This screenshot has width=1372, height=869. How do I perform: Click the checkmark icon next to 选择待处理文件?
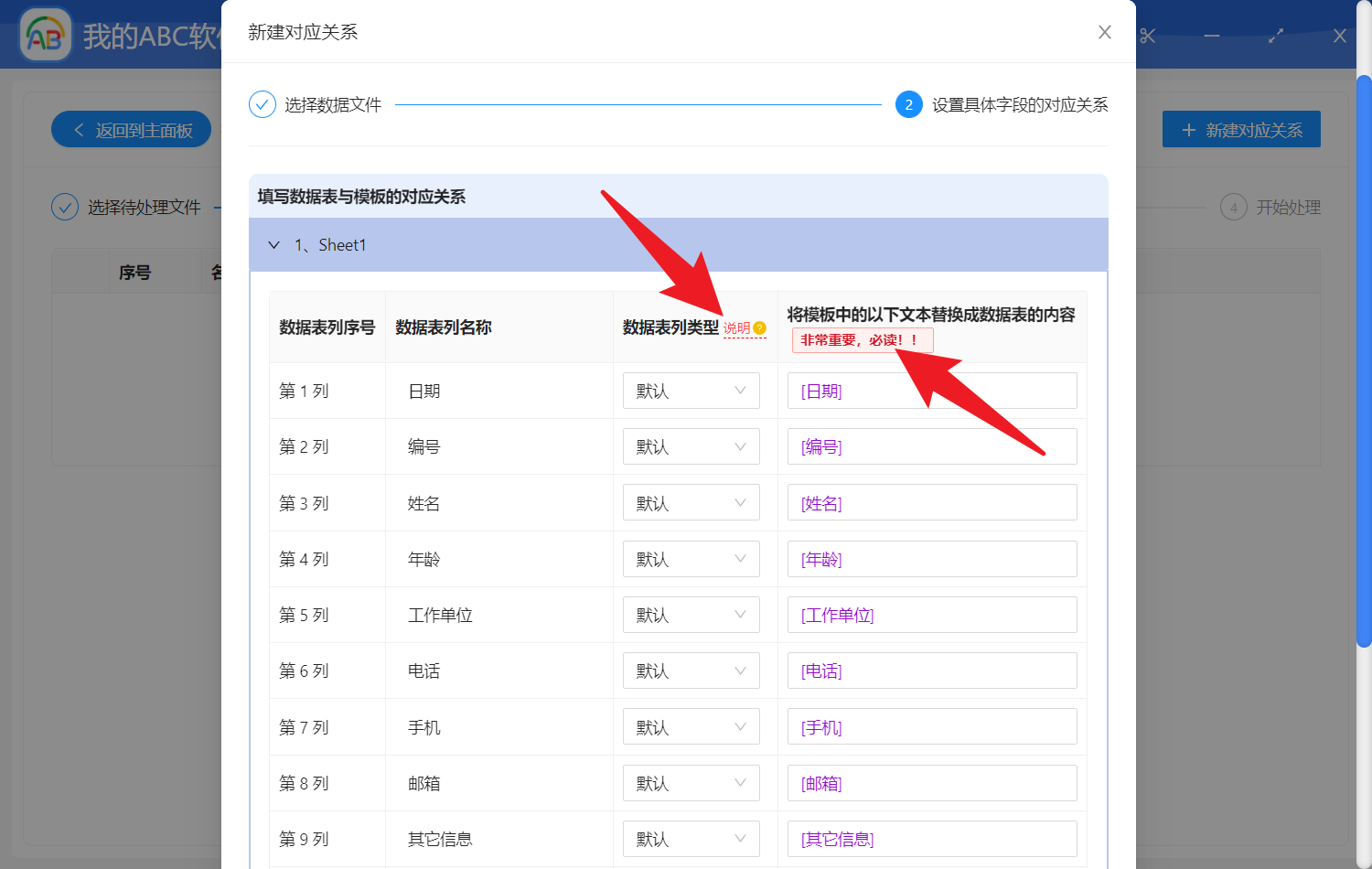tap(65, 207)
